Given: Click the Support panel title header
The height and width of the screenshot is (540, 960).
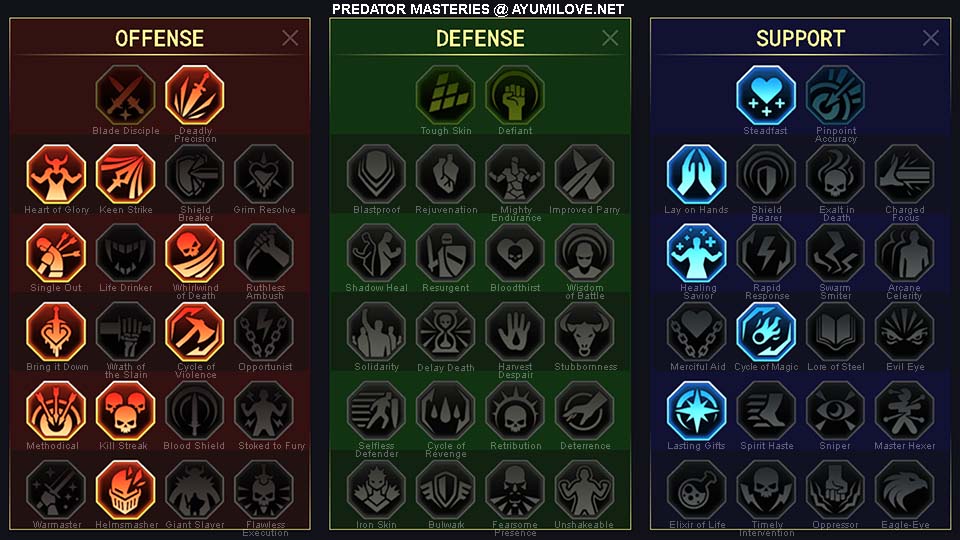Looking at the screenshot, I should [800, 39].
